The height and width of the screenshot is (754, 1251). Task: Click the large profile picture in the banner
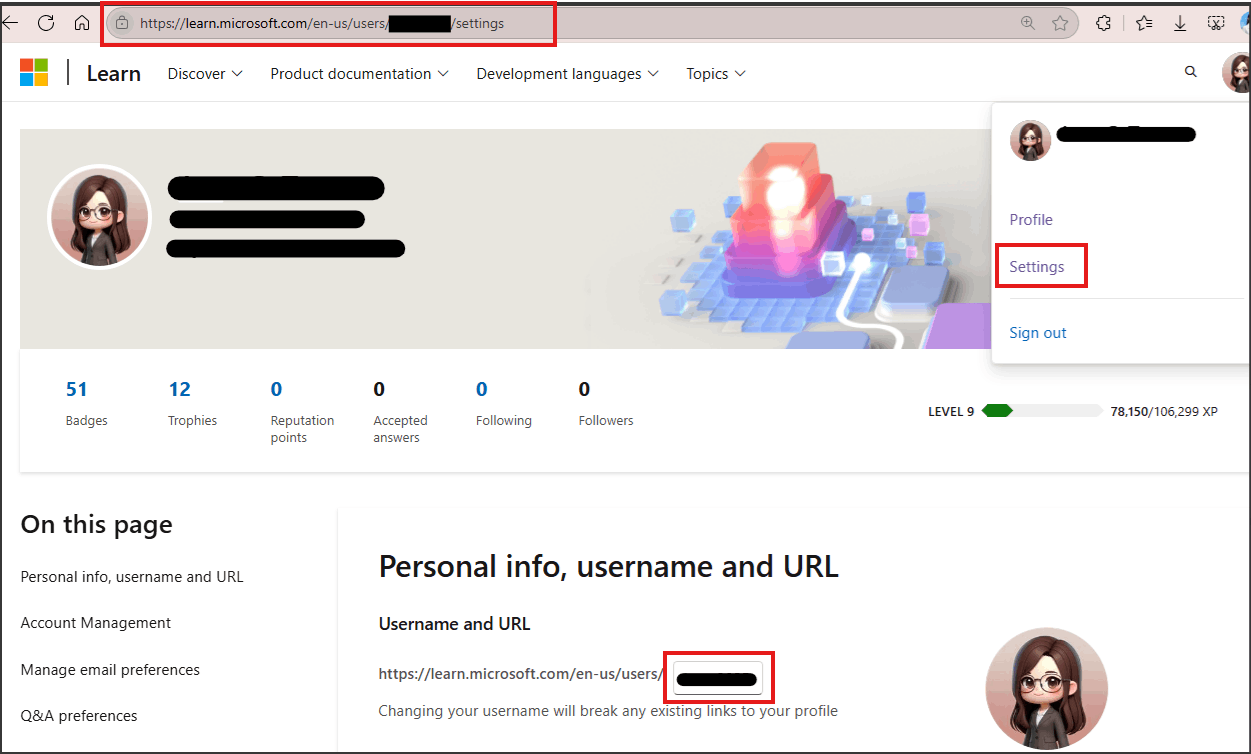click(x=99, y=217)
